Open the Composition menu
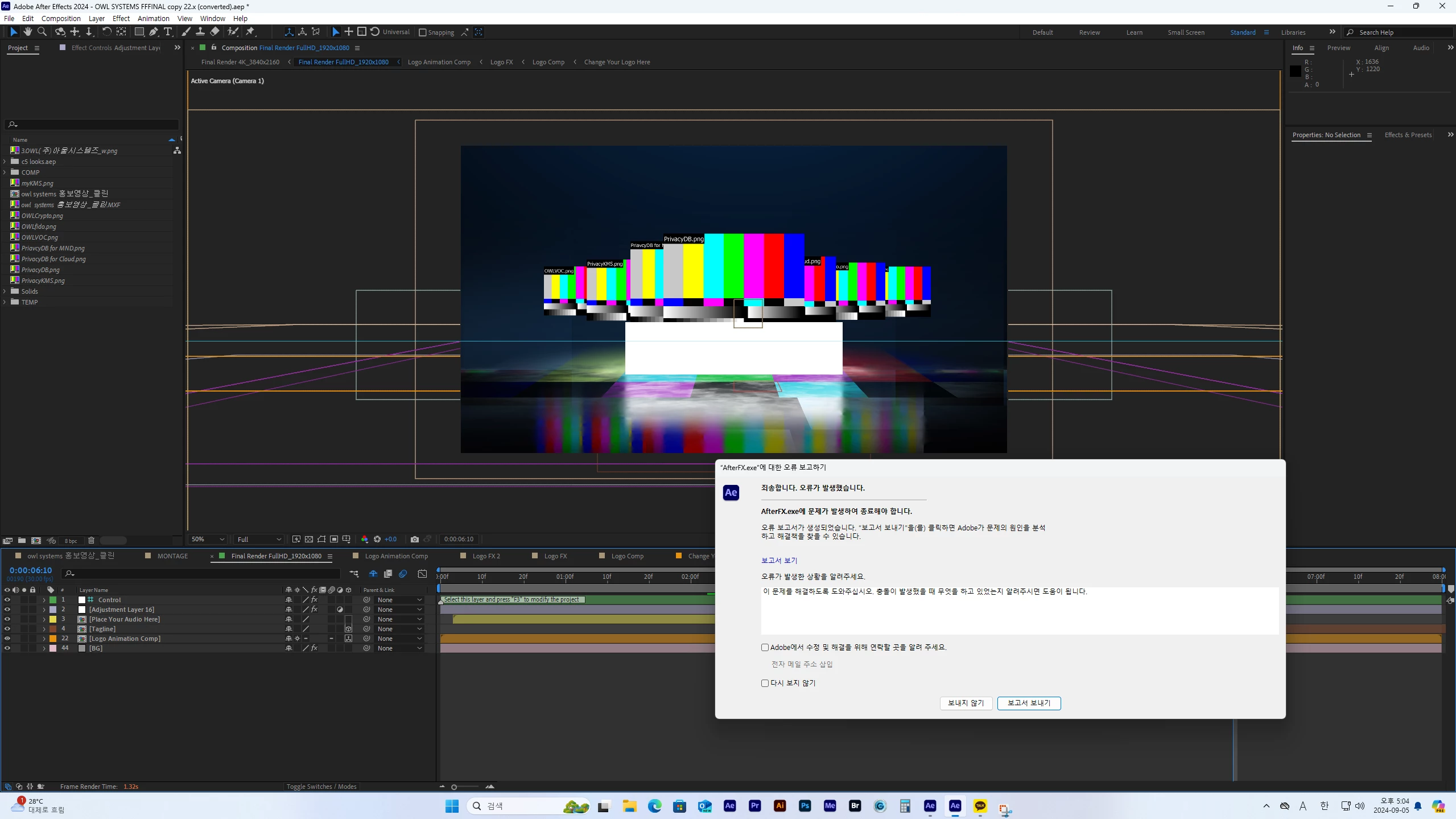Image resolution: width=1456 pixels, height=819 pixels. click(x=61, y=18)
